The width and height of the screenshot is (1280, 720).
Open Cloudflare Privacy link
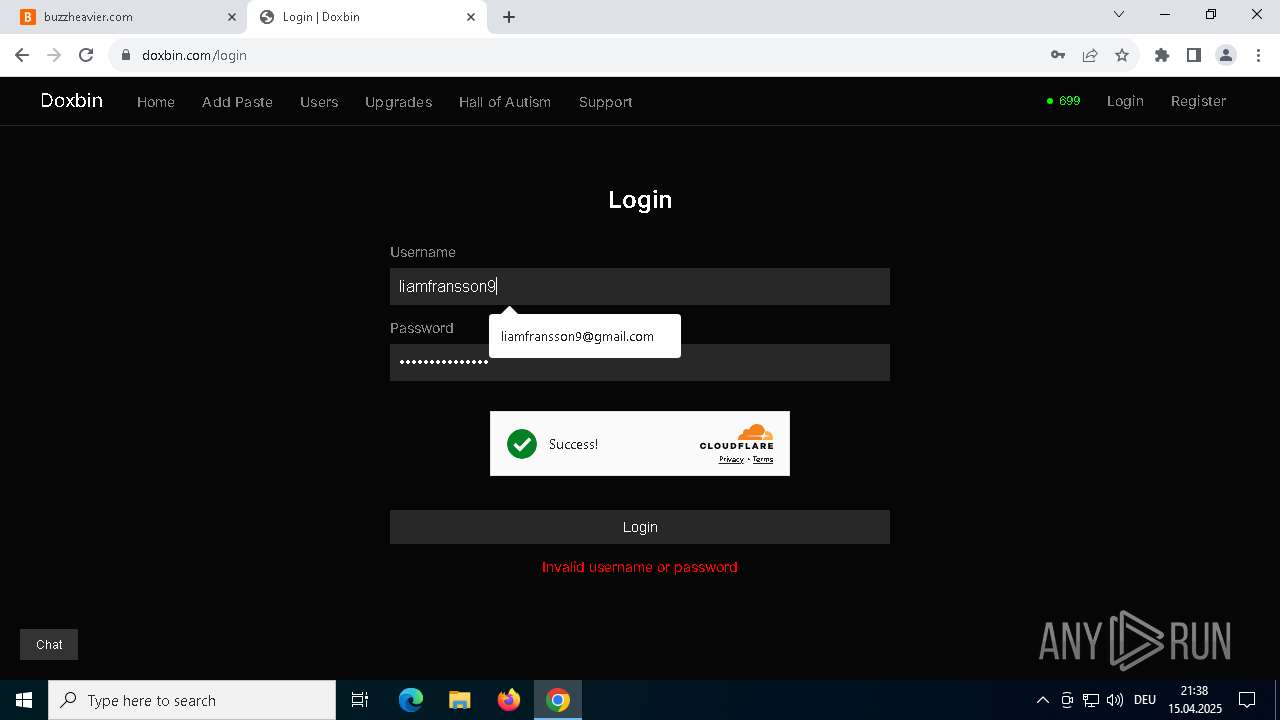731,460
